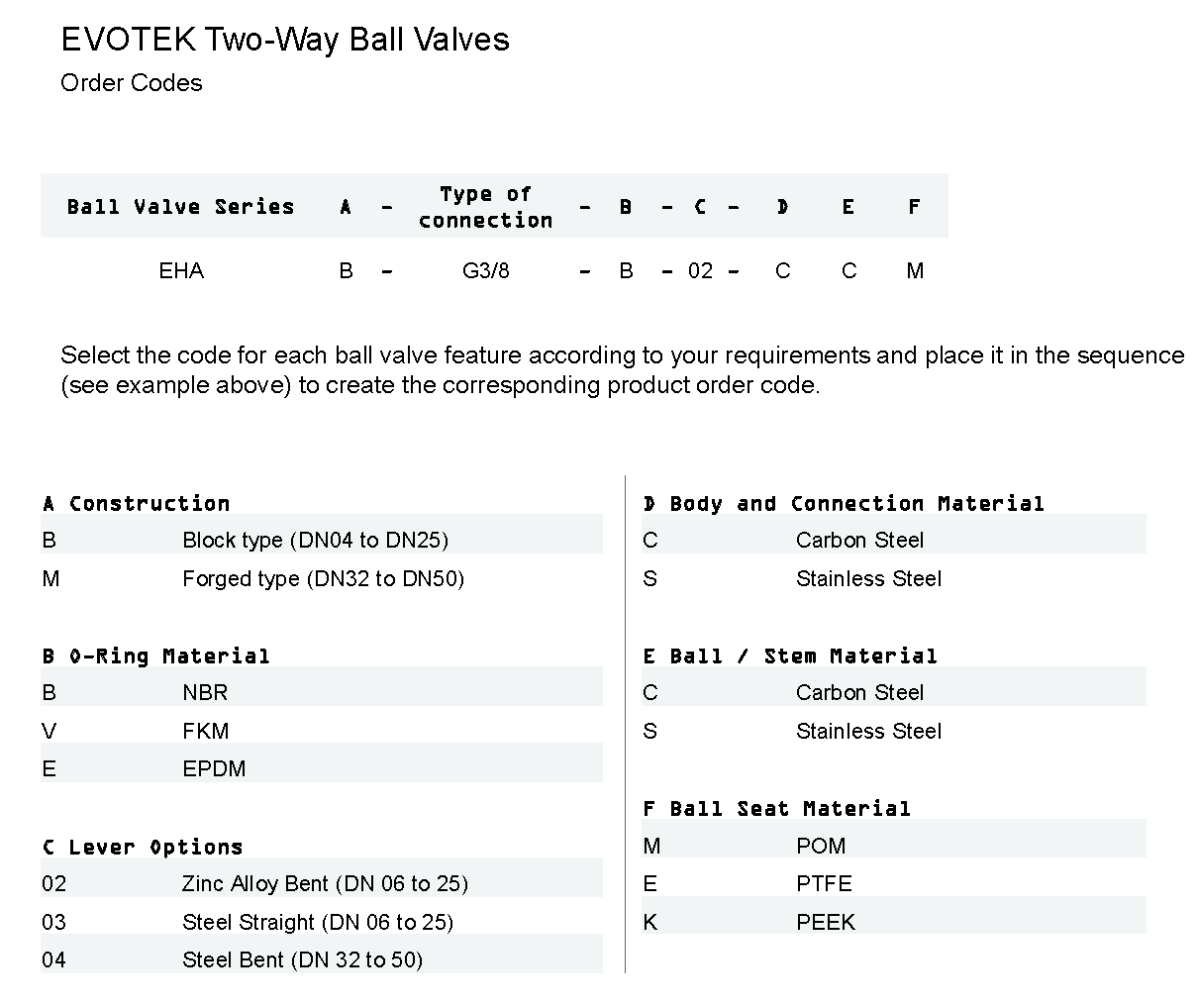1197x1008 pixels.
Task: Select the PEEK ball seat option
Action: [x=826, y=922]
